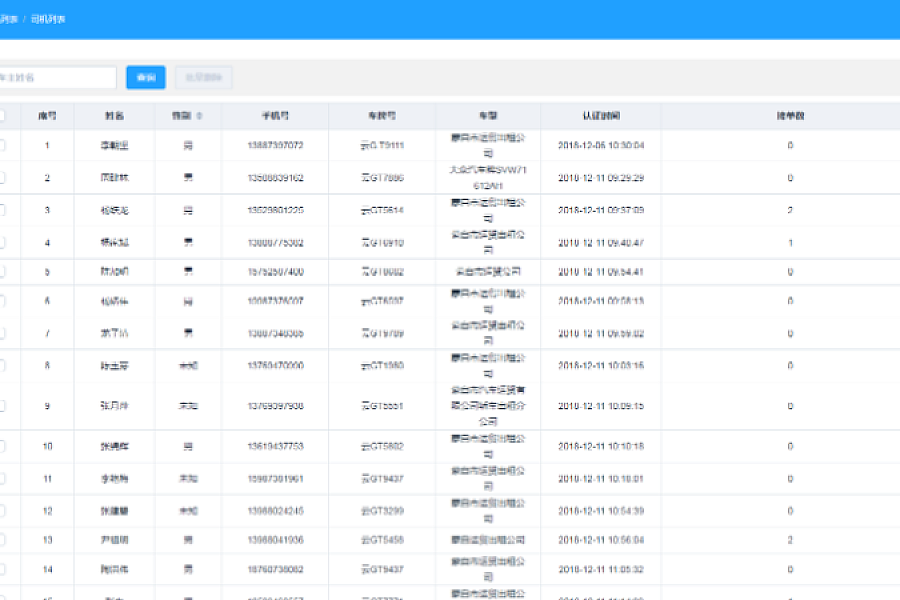Click plate number 云GT3299 in row 12

382,511
